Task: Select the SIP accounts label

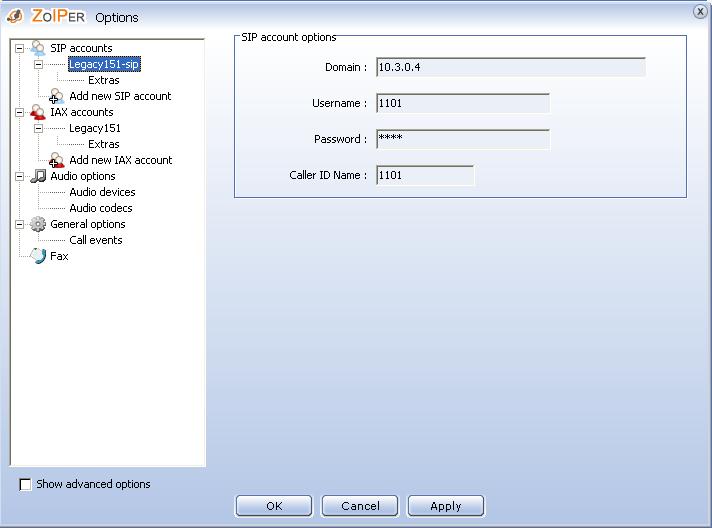Action: pyautogui.click(x=81, y=48)
